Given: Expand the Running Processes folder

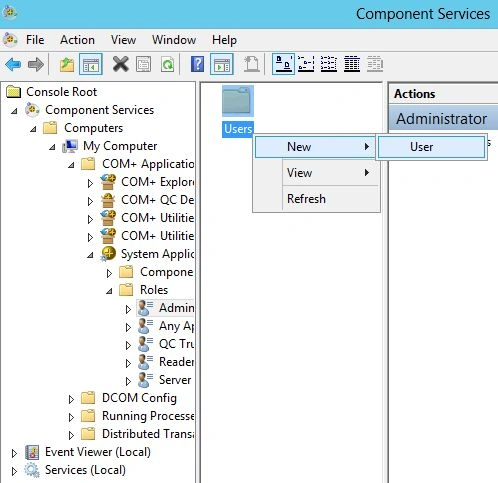Looking at the screenshot, I should [x=71, y=417].
